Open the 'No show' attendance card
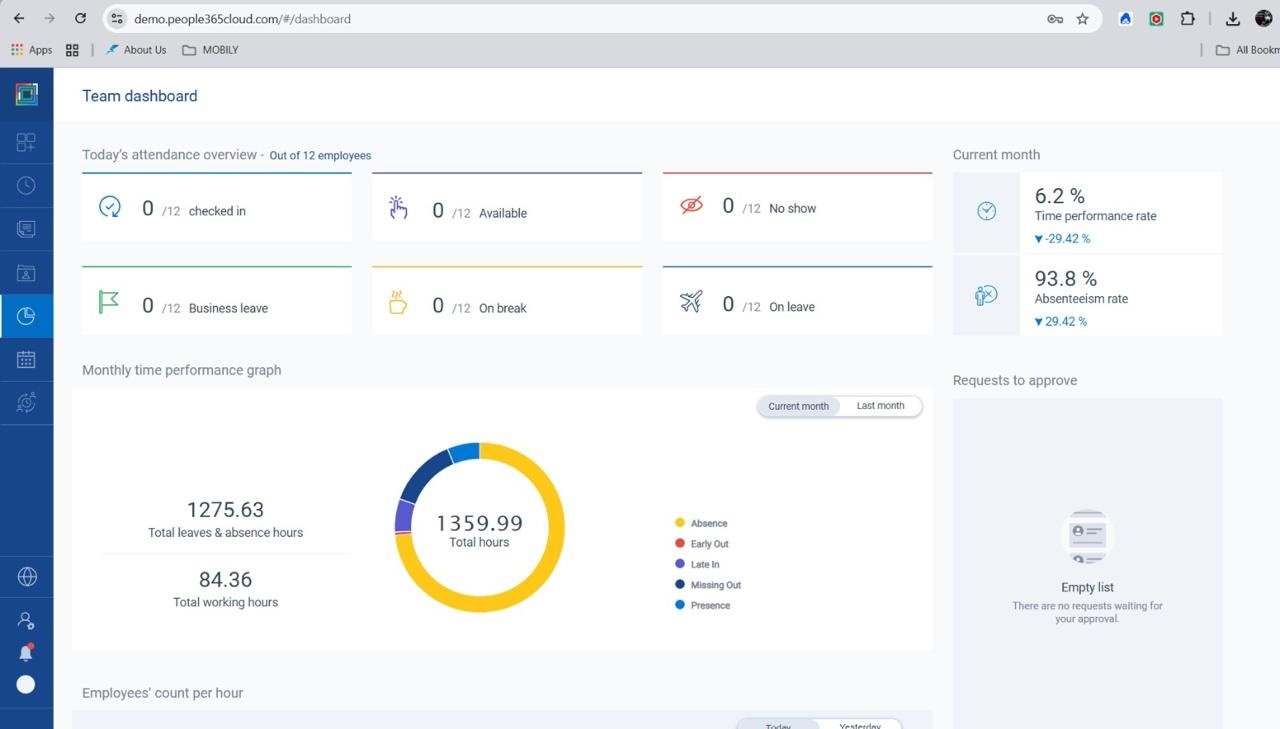Screen dimensions: 1280x729 click(797, 207)
